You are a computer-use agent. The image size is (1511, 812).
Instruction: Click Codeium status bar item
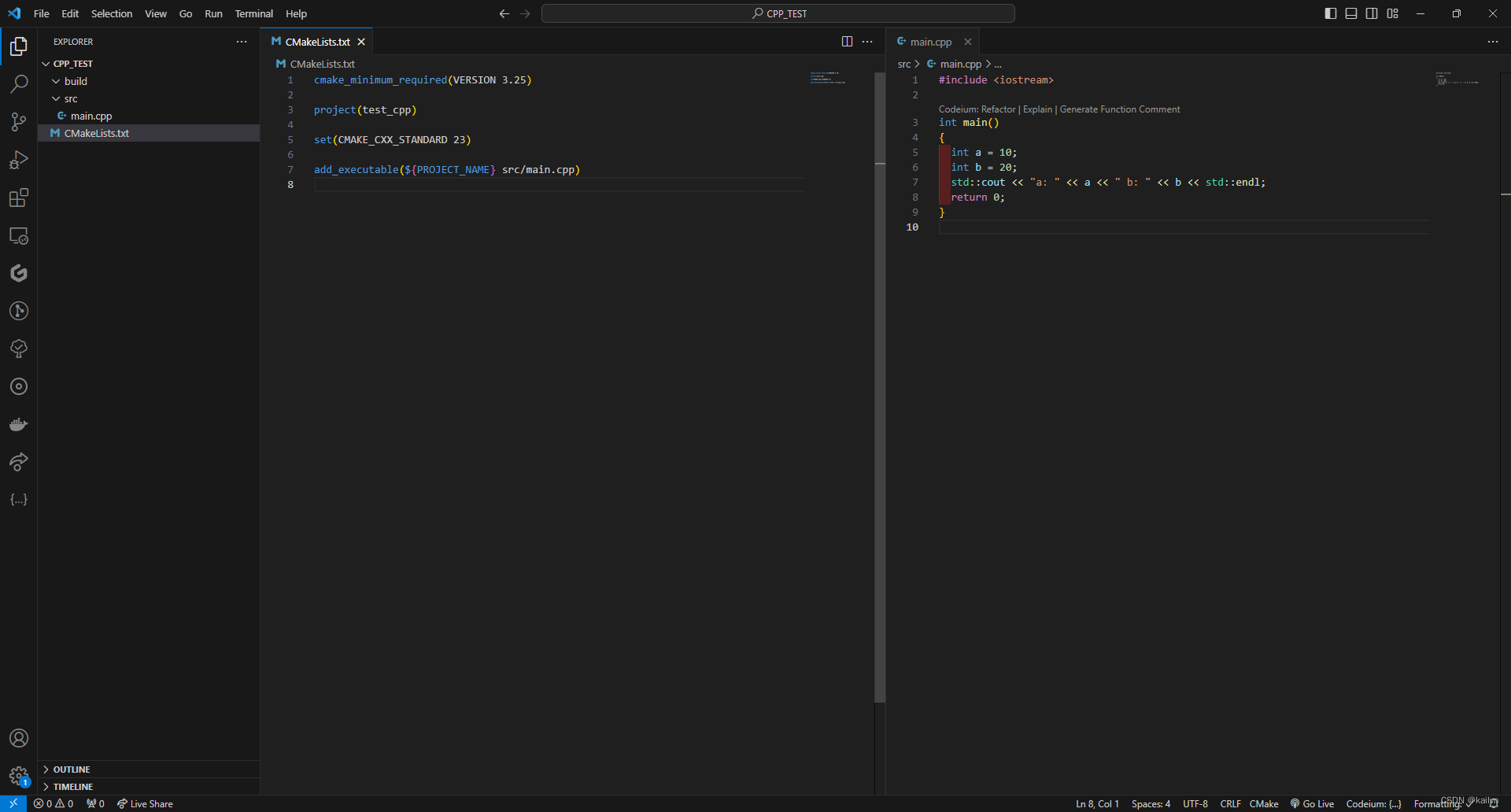point(1373,803)
